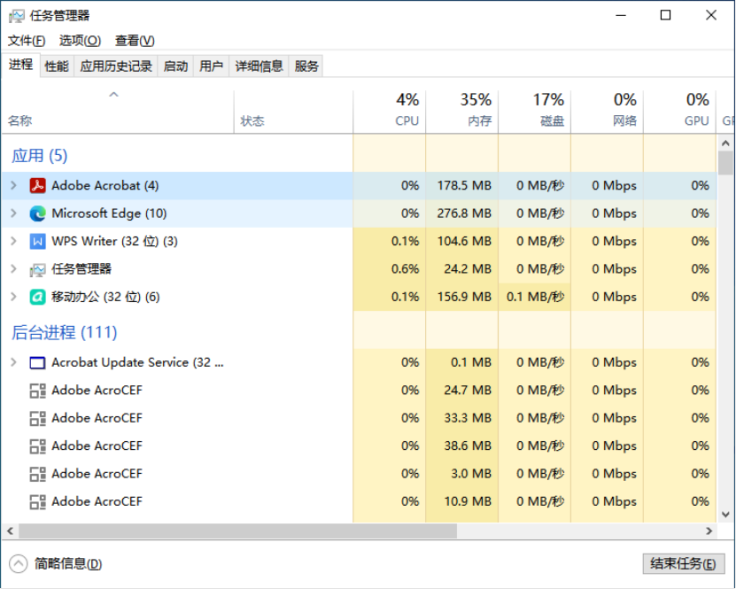Click the icon of the 33.3 MB Adobe AcroCEF
This screenshot has width=736, height=589.
(x=38, y=418)
